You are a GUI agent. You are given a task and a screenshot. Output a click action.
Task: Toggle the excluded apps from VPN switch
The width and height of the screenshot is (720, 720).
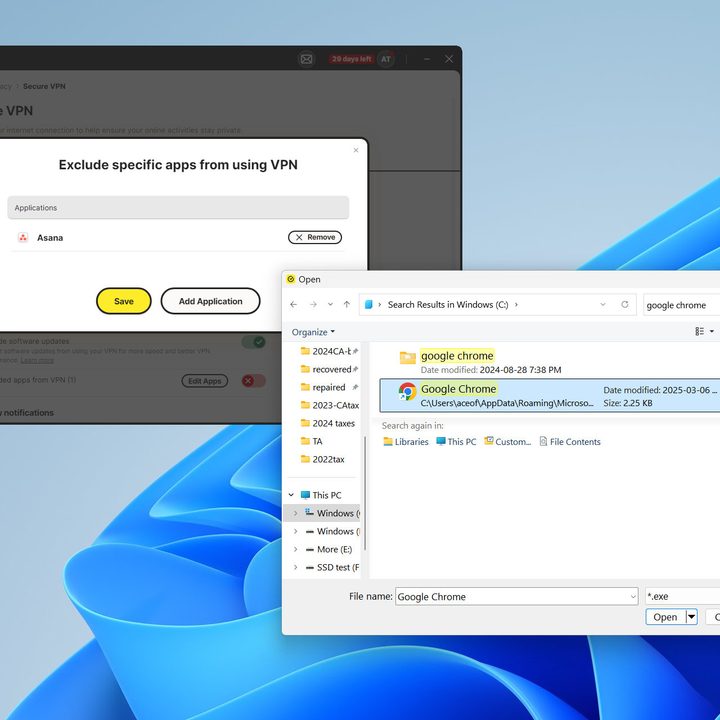tap(253, 381)
